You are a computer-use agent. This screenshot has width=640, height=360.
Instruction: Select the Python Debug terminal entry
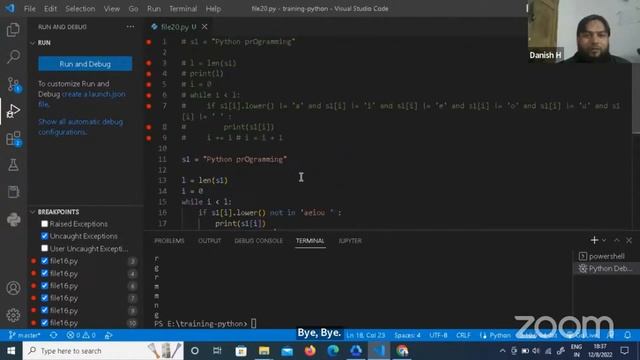click(x=606, y=269)
